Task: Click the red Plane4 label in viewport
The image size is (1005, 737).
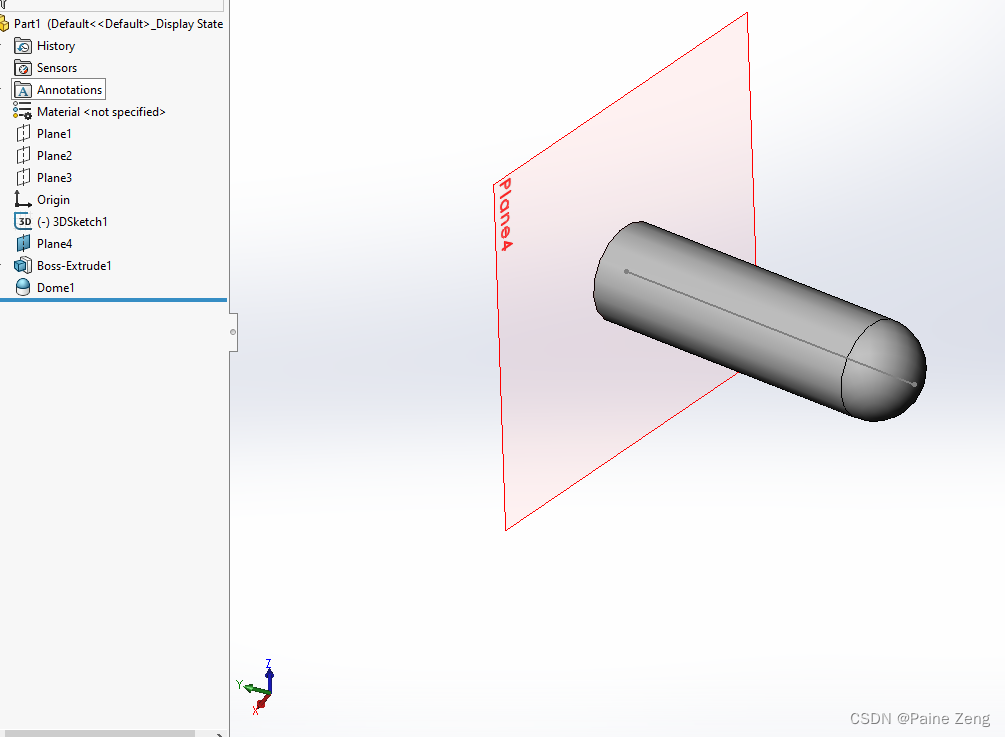Action: click(506, 215)
